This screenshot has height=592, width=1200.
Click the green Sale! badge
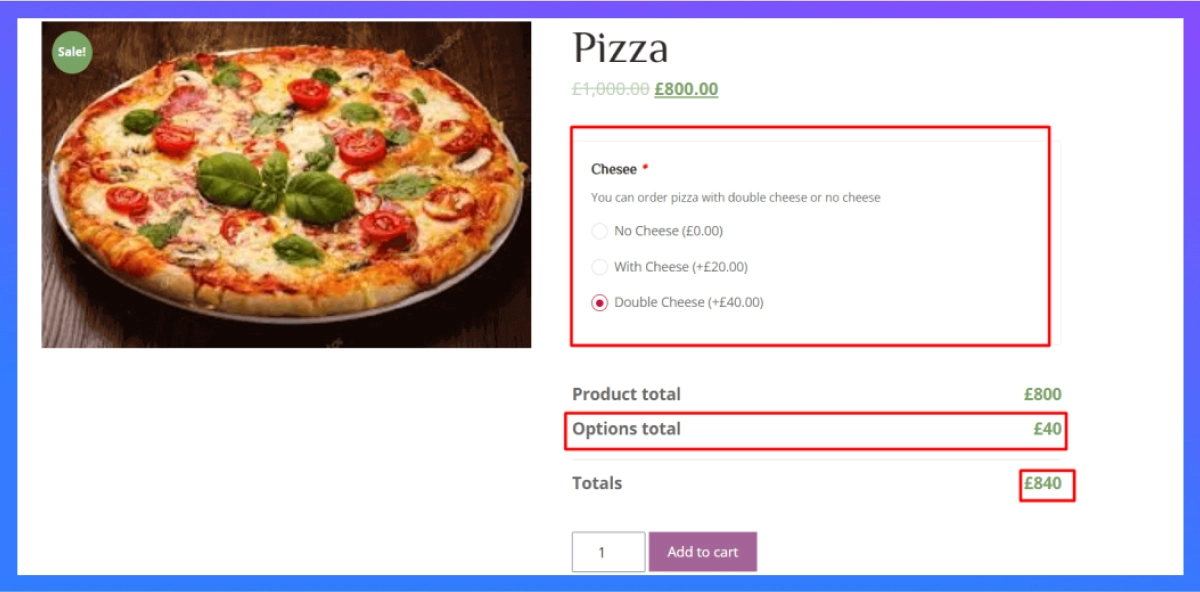click(x=70, y=50)
